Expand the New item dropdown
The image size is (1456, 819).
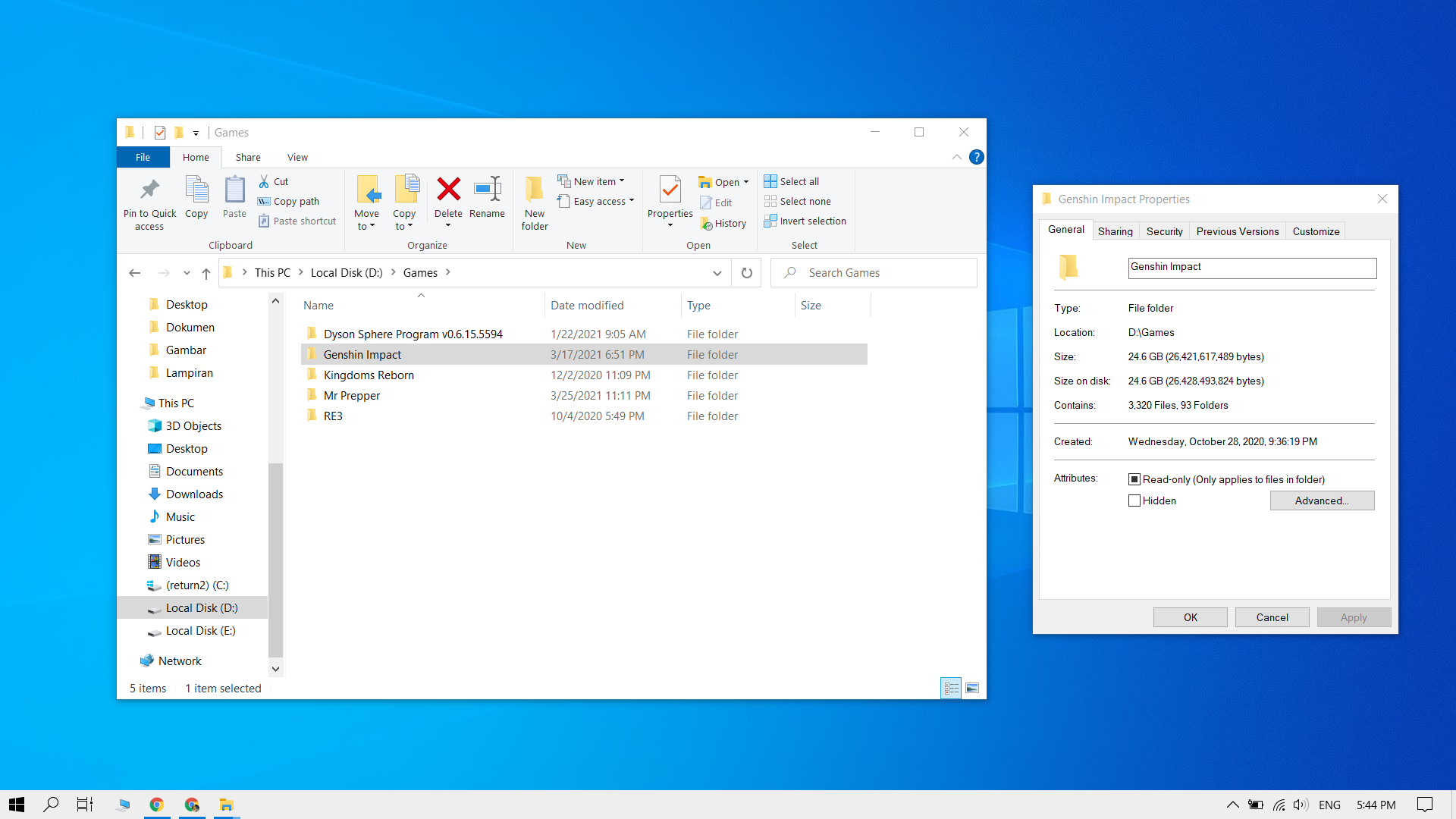click(622, 181)
